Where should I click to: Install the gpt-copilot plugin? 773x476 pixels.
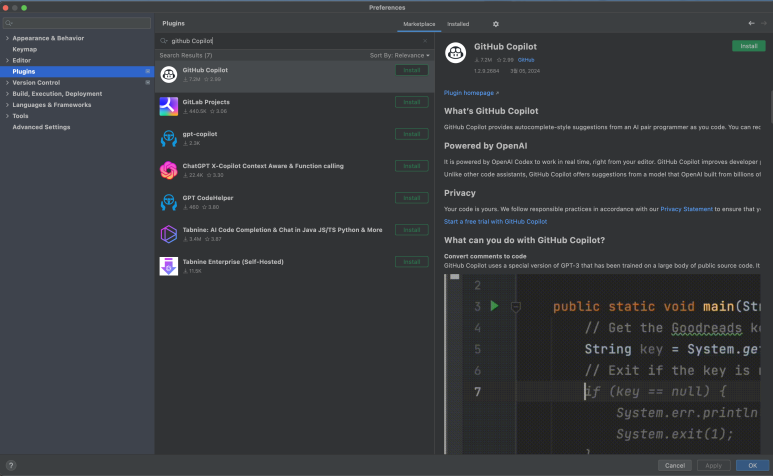412,134
